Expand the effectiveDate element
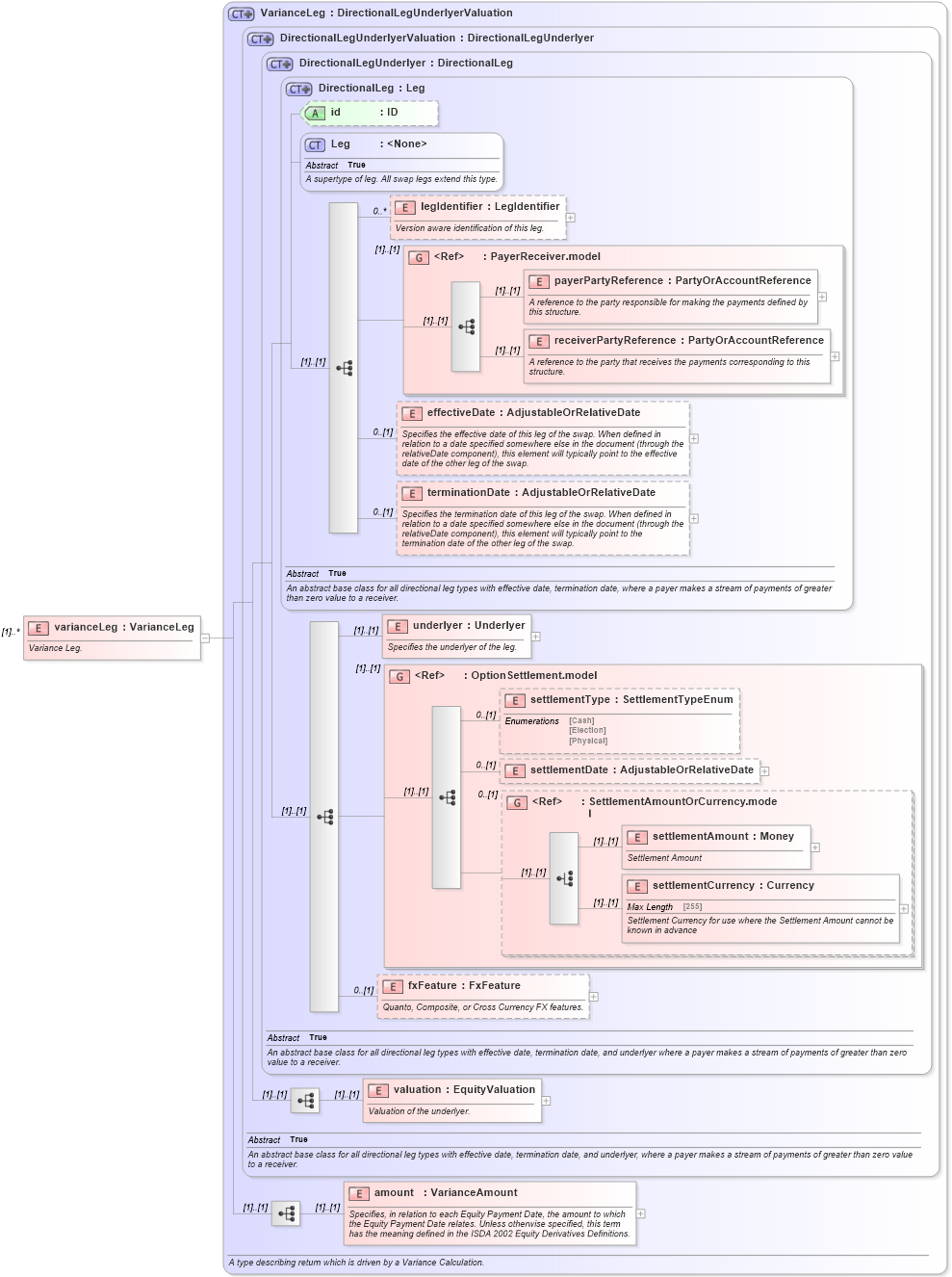Viewport: 952px width, 1277px height. coord(694,438)
